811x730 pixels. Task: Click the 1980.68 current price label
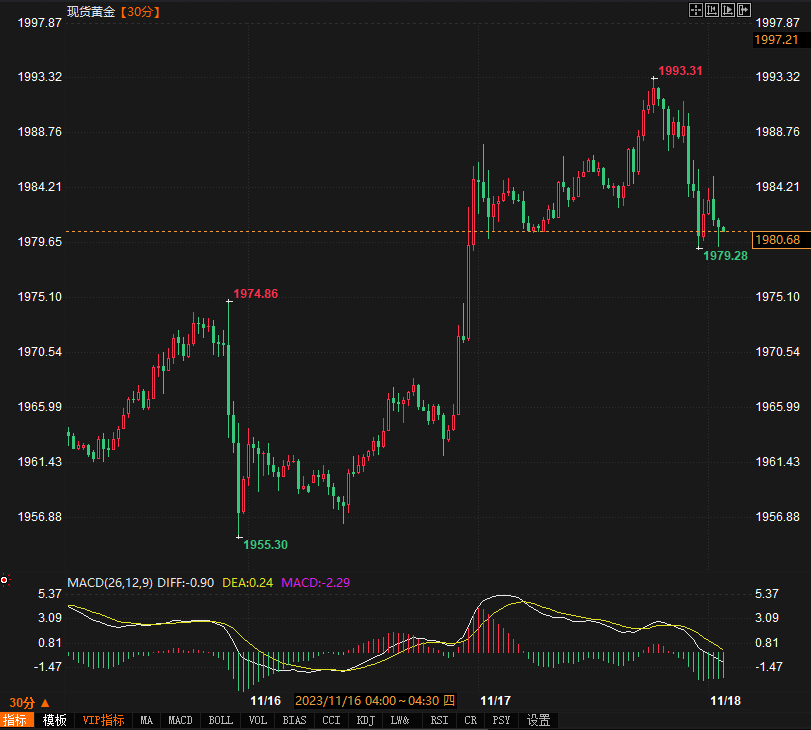pos(778,240)
